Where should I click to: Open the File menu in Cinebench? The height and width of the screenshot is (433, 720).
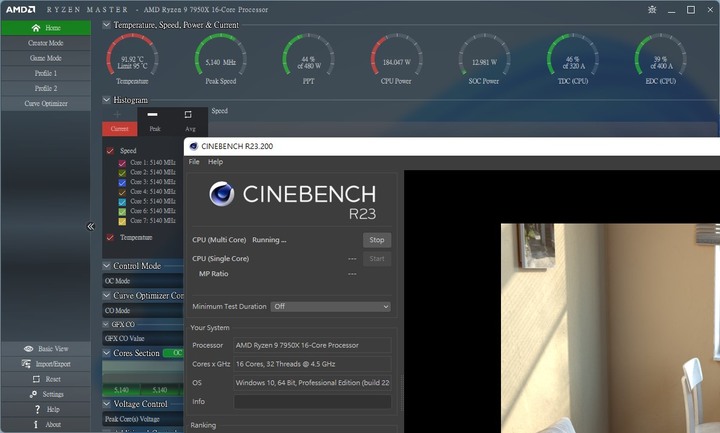click(x=194, y=162)
